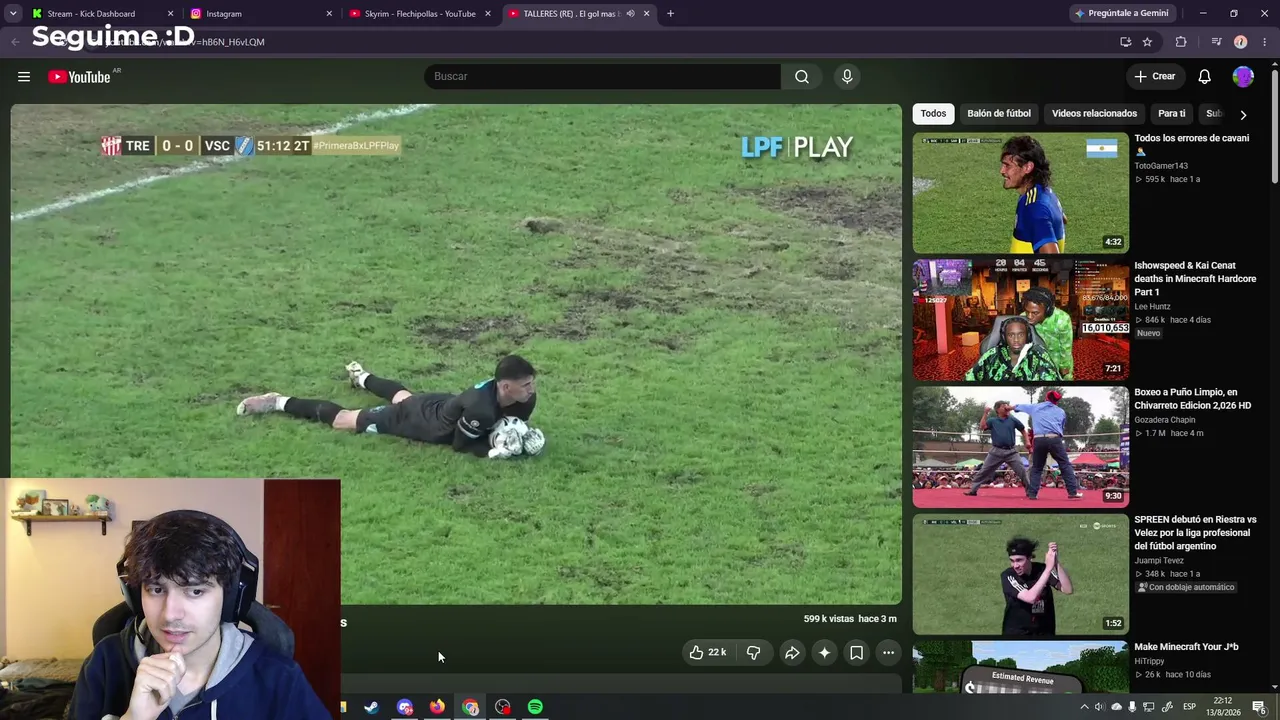Screen dimensions: 1280x720
Task: Open the Chrome profile avatar
Action: (x=1241, y=42)
